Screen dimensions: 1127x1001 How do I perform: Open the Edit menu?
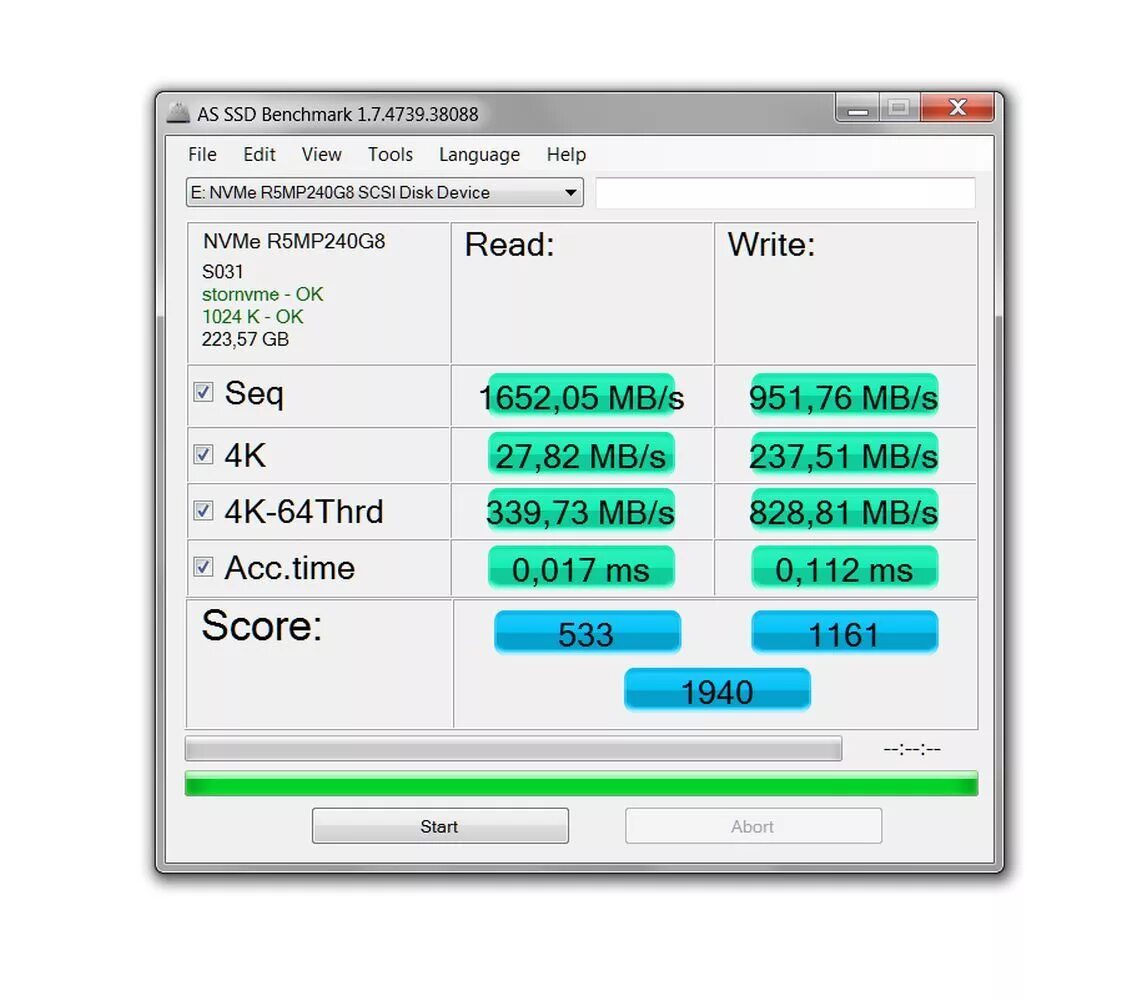pyautogui.click(x=259, y=154)
